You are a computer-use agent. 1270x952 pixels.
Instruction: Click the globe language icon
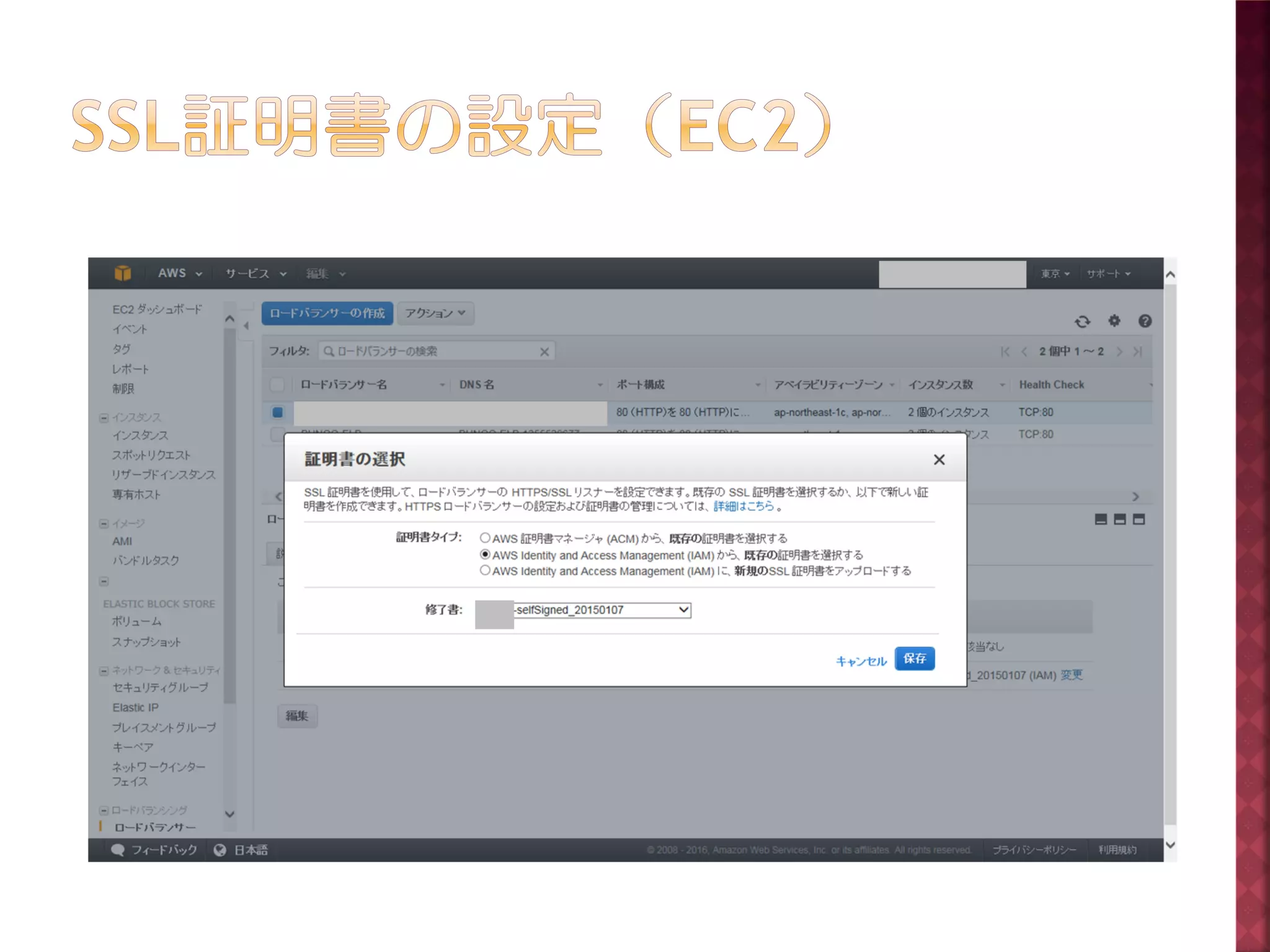tap(220, 850)
